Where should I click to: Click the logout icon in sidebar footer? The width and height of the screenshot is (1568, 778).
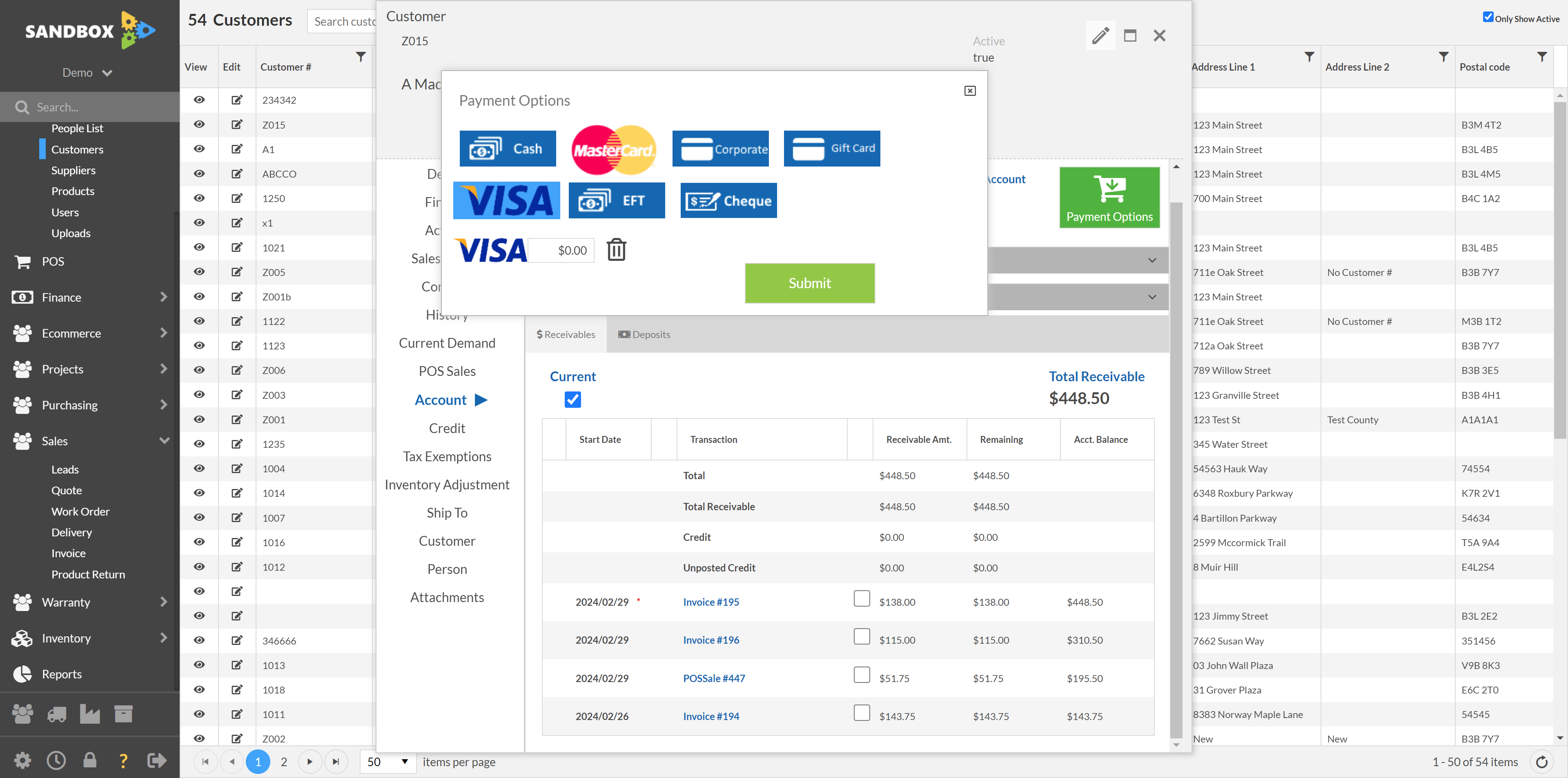coord(156,760)
